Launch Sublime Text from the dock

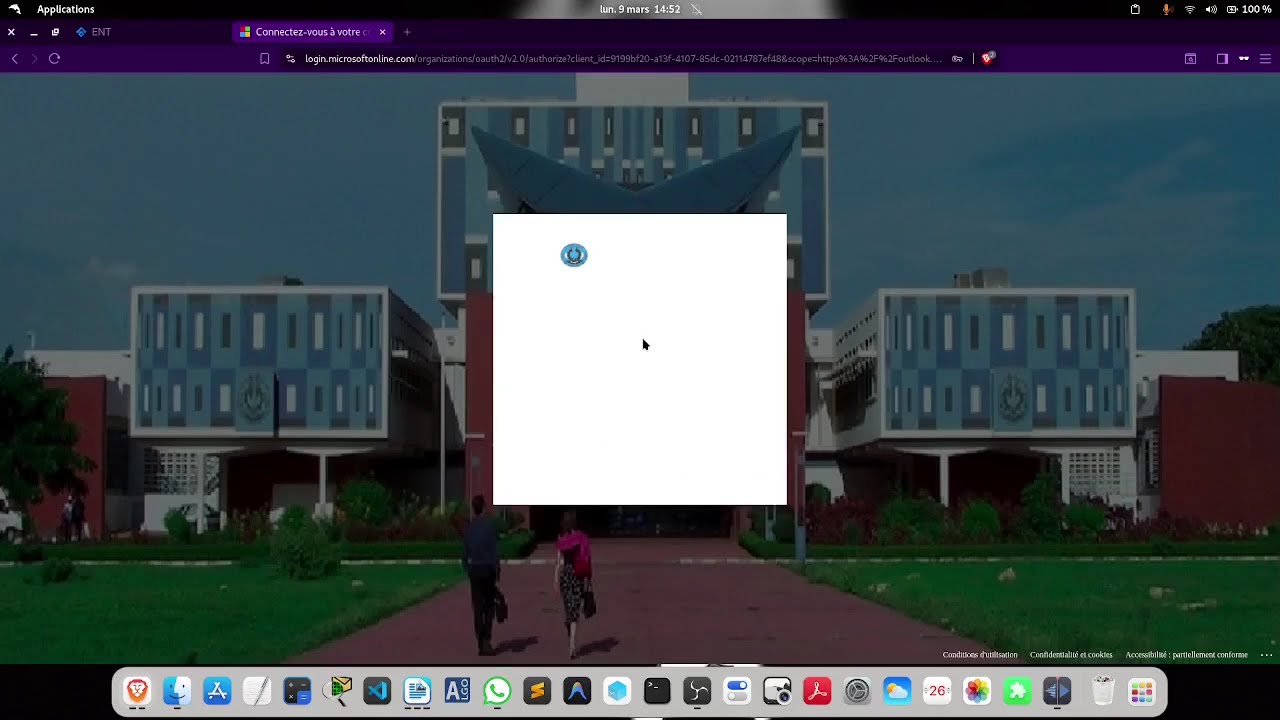pos(537,691)
